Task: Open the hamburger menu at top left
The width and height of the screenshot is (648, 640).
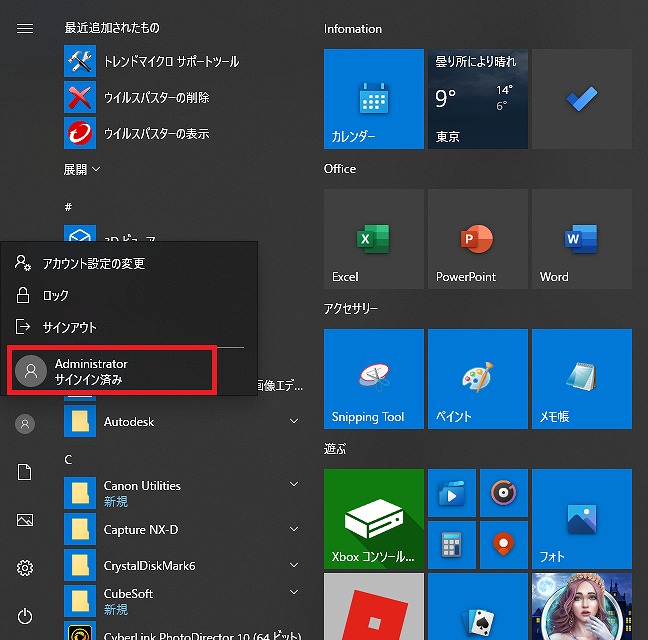Action: [x=25, y=28]
